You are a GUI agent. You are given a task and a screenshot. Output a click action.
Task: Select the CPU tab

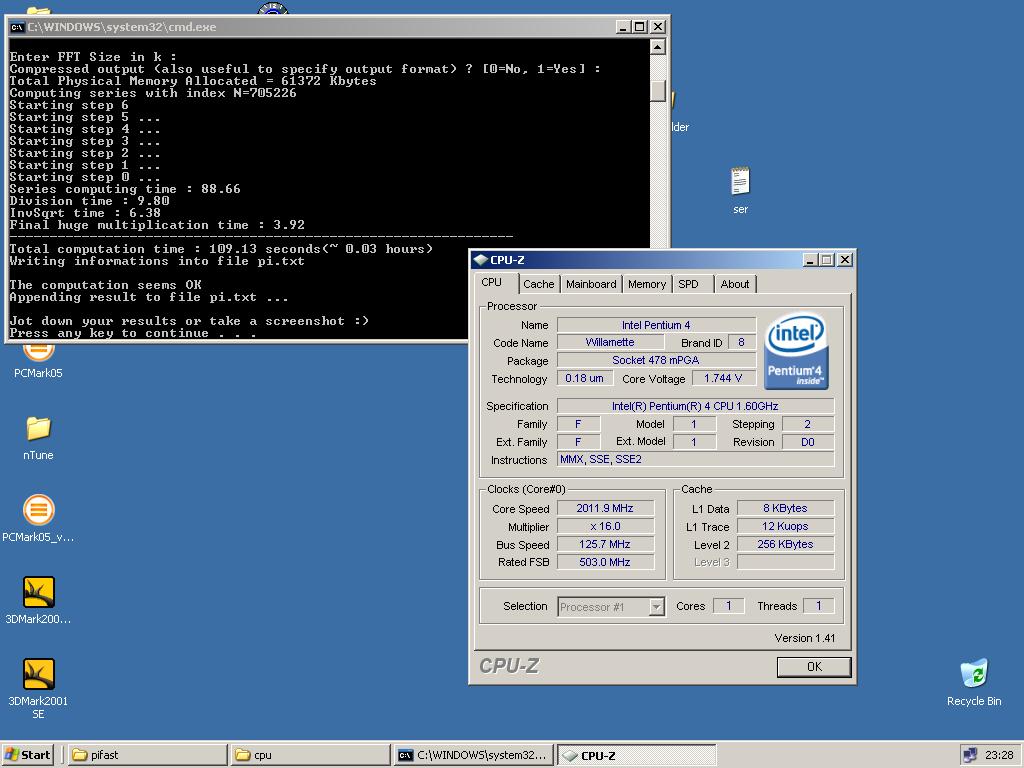(x=492, y=282)
